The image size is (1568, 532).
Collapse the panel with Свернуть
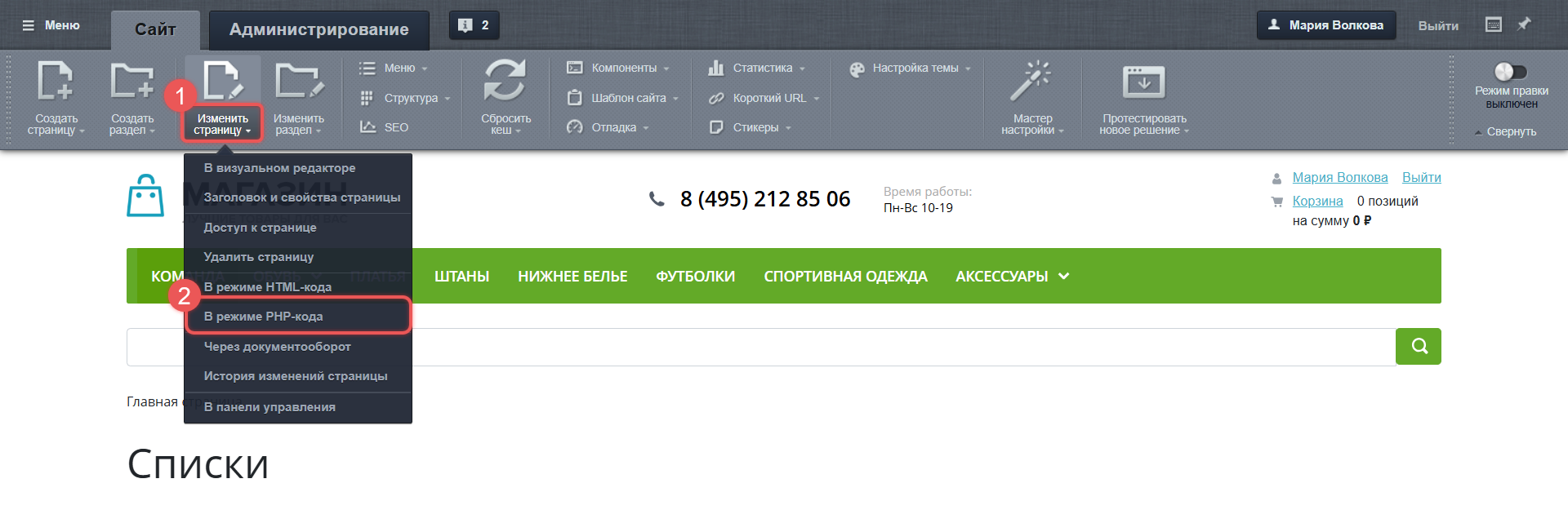point(1505,131)
